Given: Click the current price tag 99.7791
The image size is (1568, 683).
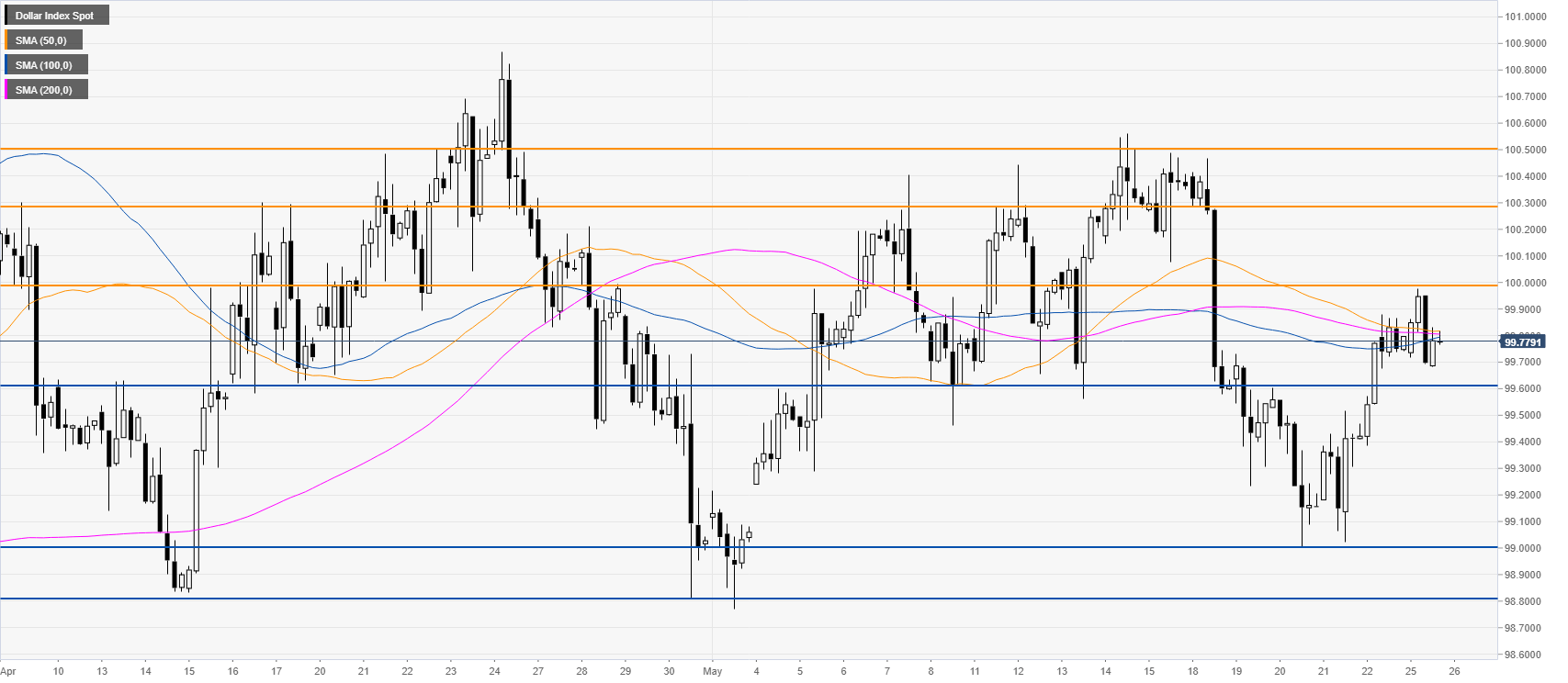Looking at the screenshot, I should (1523, 341).
